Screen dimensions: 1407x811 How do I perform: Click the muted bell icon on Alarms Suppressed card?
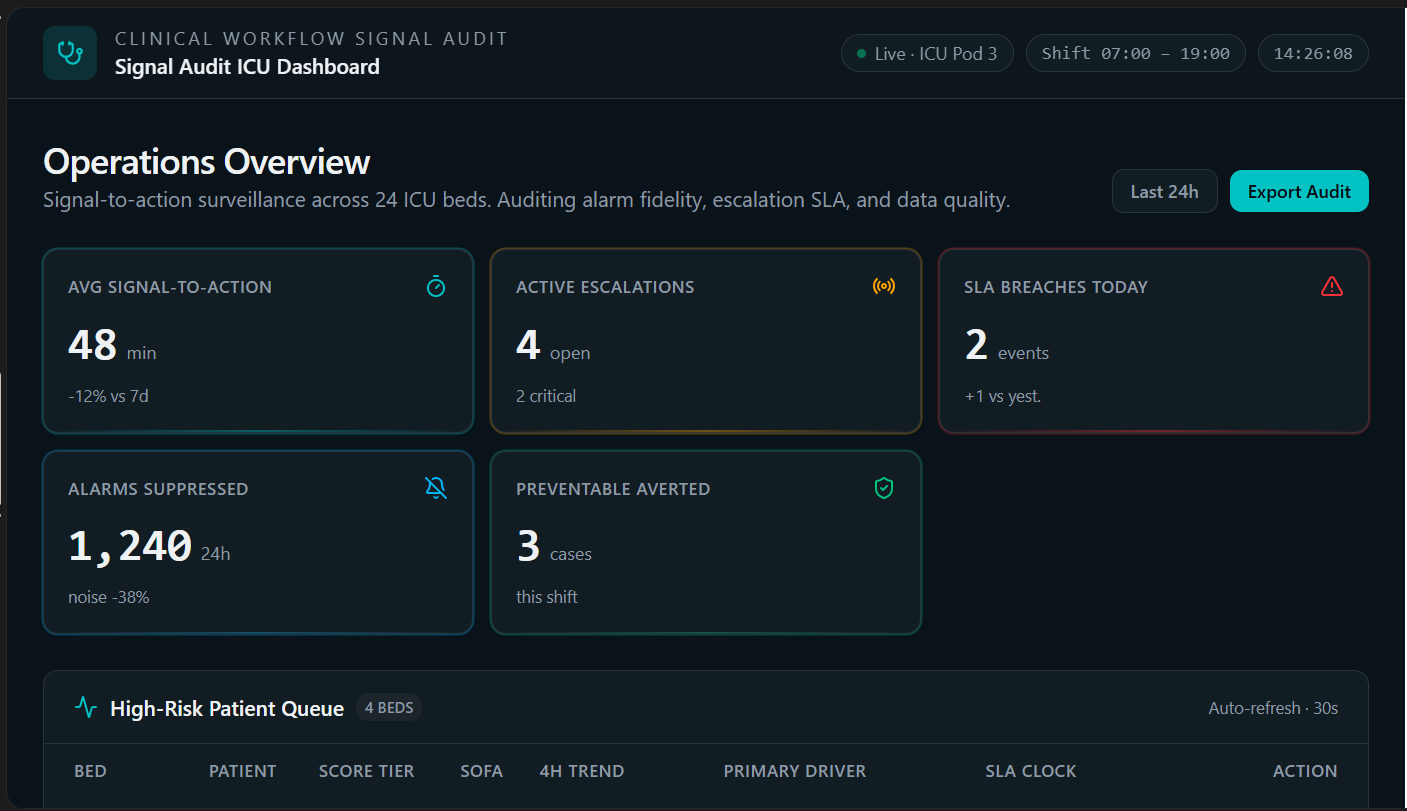436,489
